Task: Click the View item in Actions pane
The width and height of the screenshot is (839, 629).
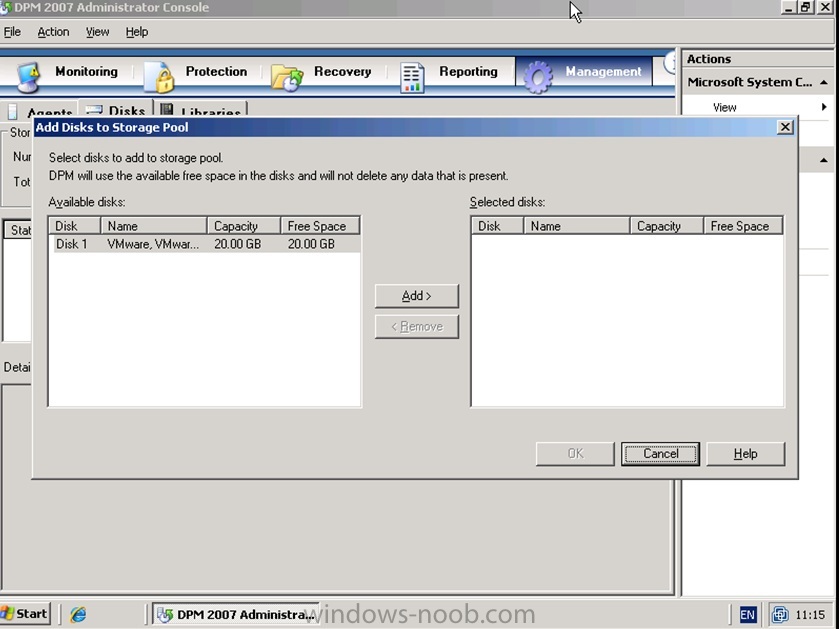Action: pyautogui.click(x=724, y=108)
